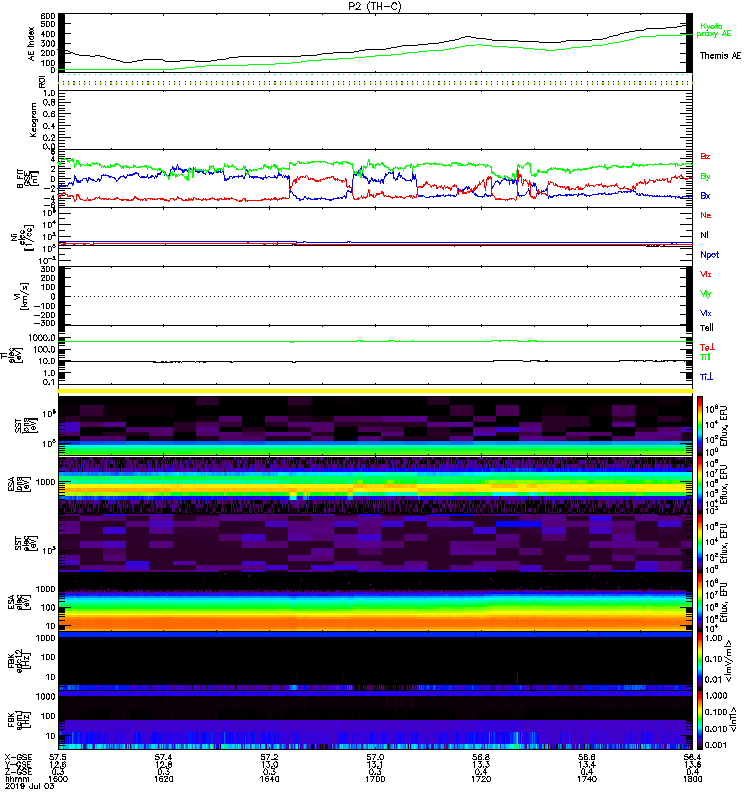
Task: Click the plot title "P2 (TH-C)"
Action: [375, 6]
